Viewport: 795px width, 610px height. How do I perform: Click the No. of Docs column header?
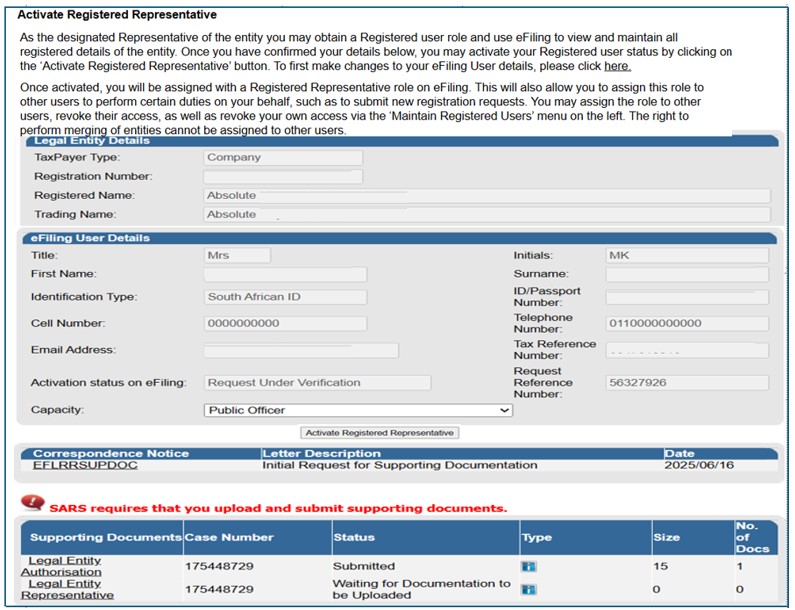click(752, 537)
